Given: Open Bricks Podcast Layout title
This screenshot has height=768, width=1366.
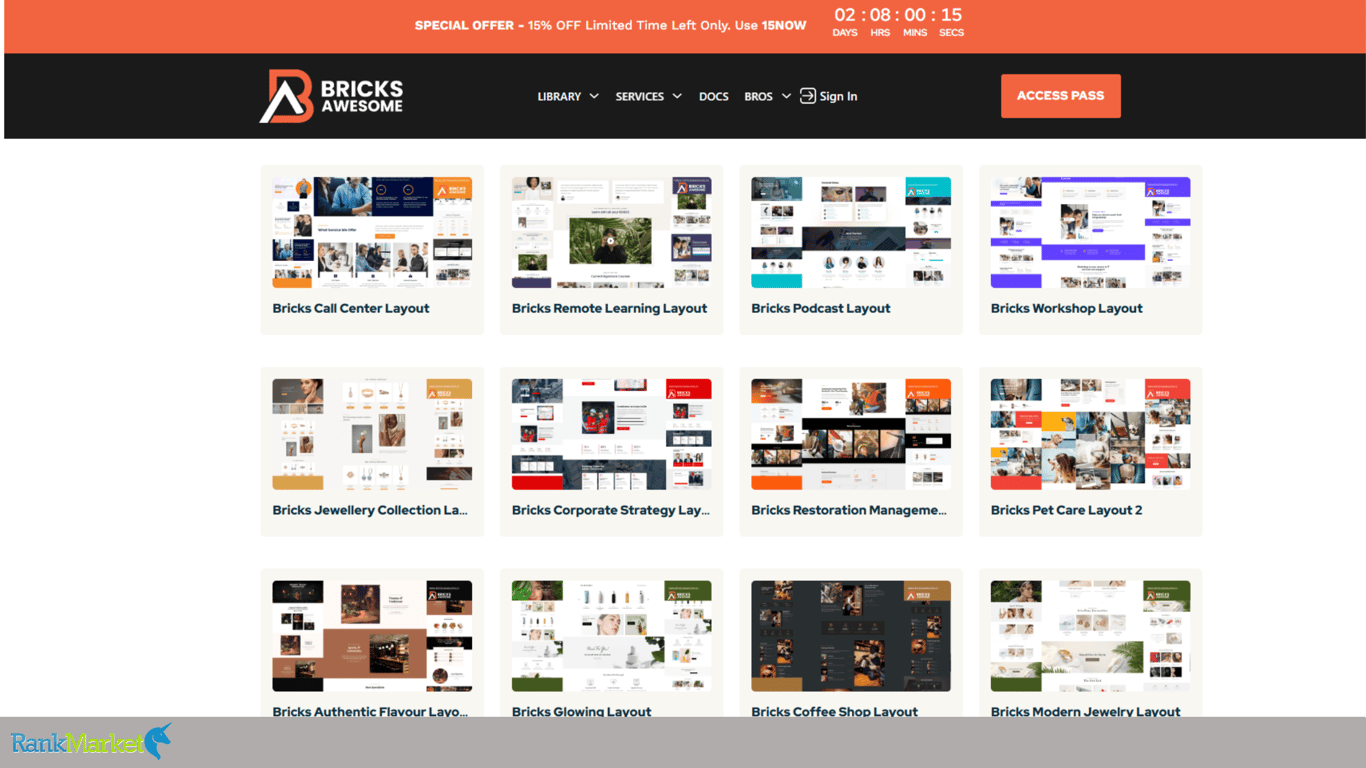Looking at the screenshot, I should point(821,308).
